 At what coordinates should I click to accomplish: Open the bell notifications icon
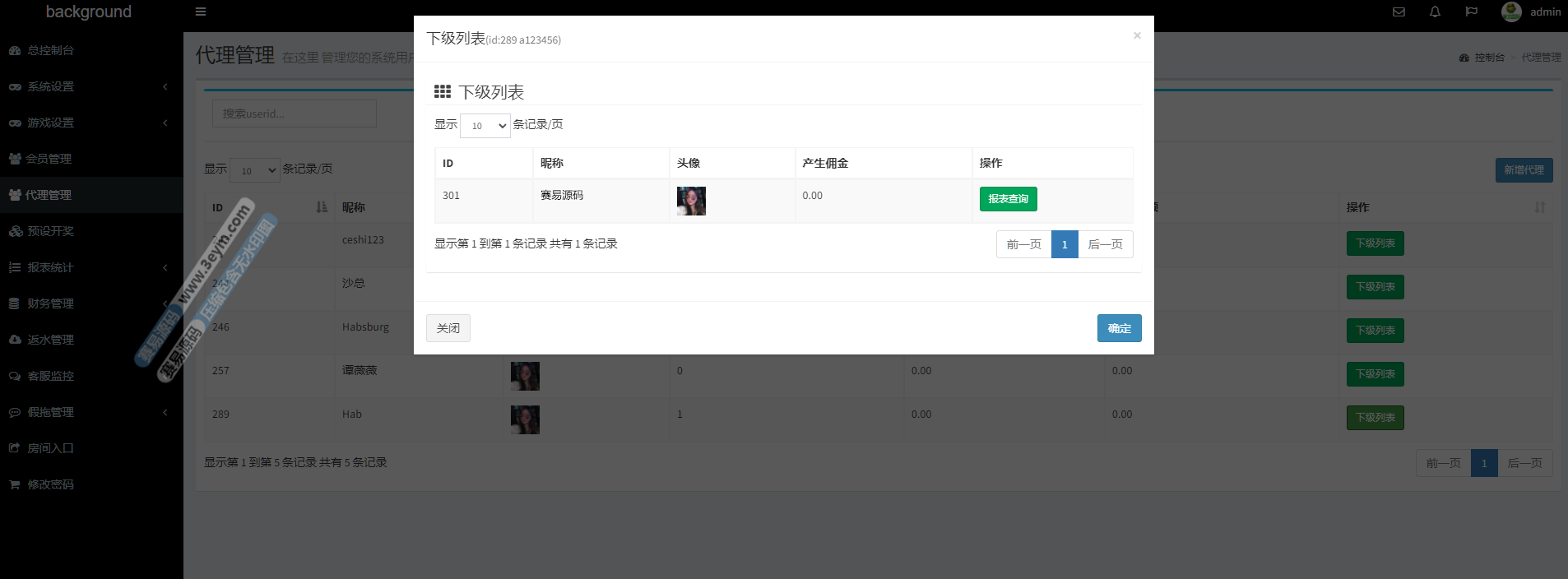1435,12
